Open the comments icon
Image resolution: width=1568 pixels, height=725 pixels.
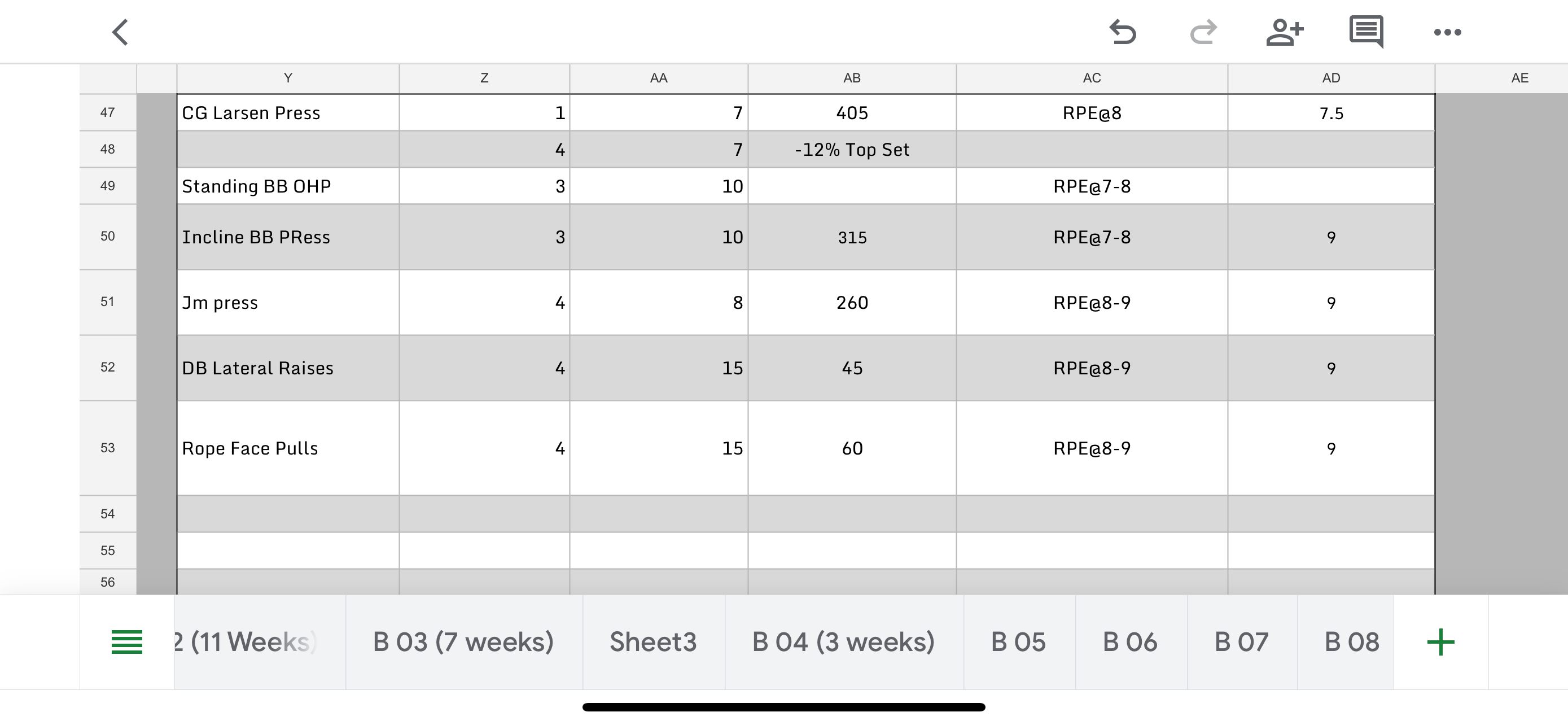(x=1366, y=32)
